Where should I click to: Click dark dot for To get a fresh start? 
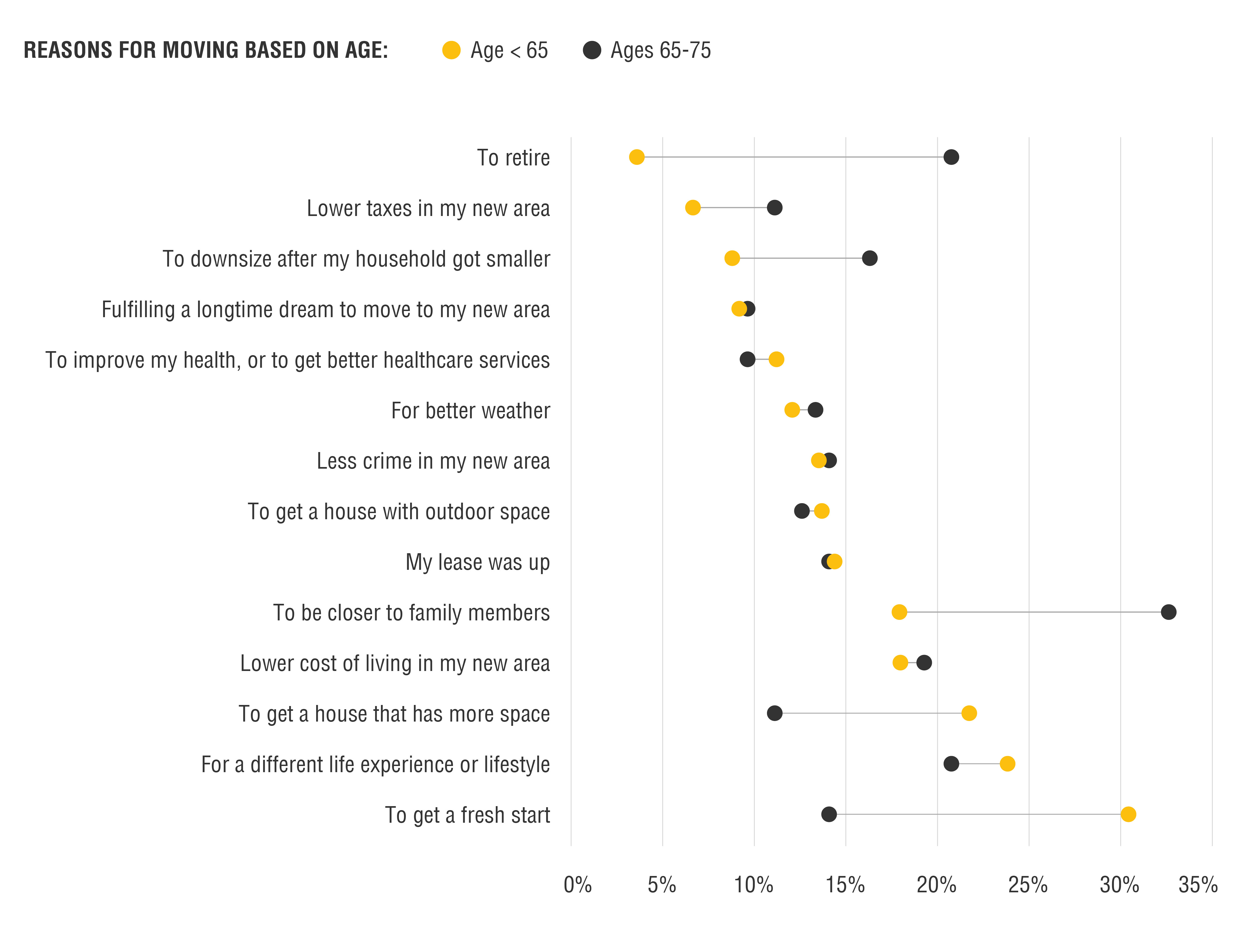pos(829,814)
